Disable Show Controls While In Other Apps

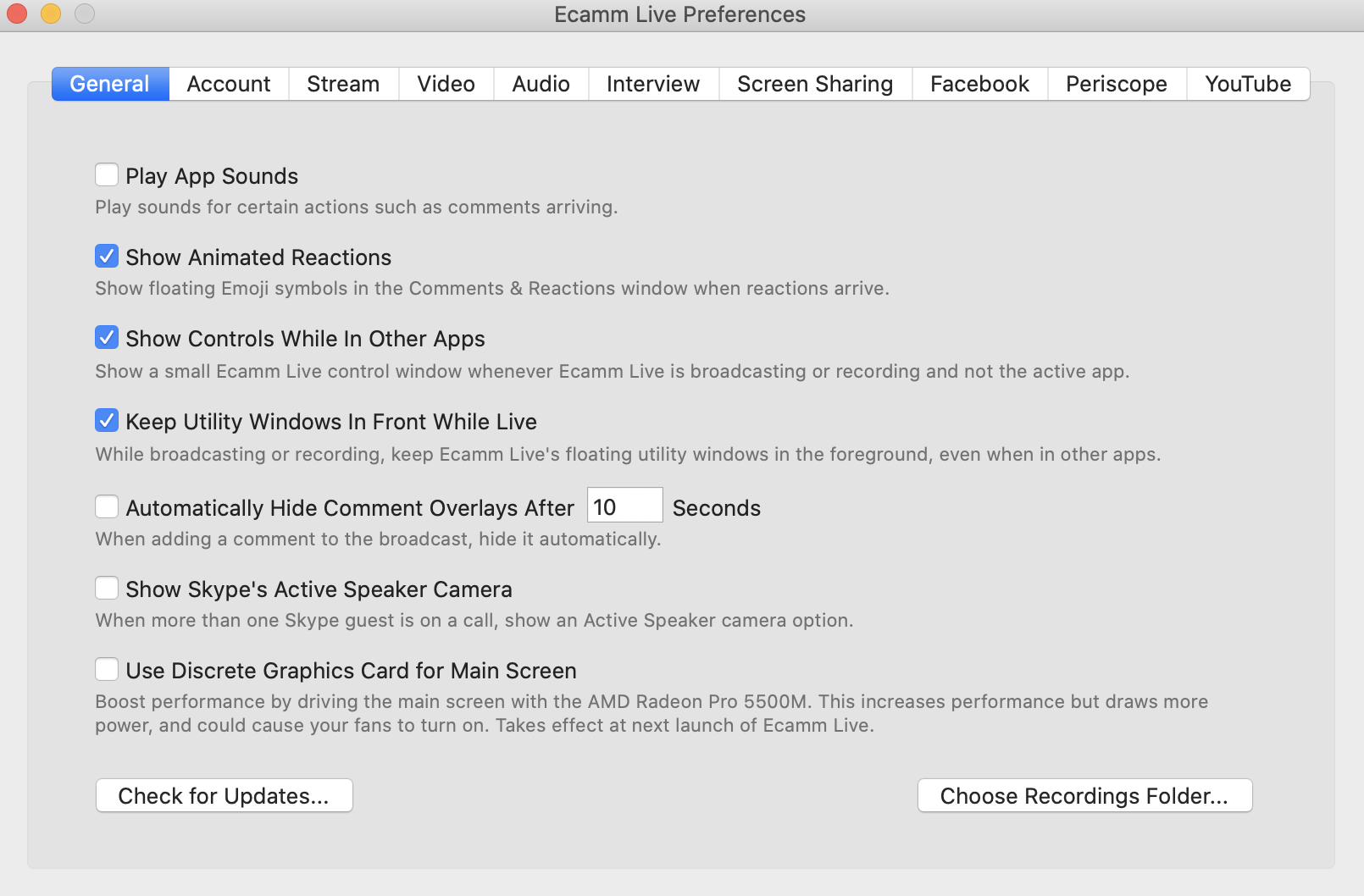(107, 337)
